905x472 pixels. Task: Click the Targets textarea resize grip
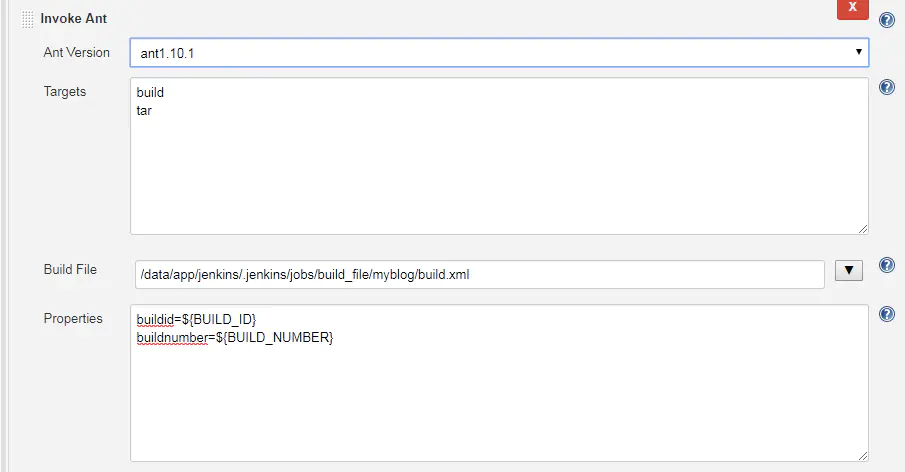(862, 228)
